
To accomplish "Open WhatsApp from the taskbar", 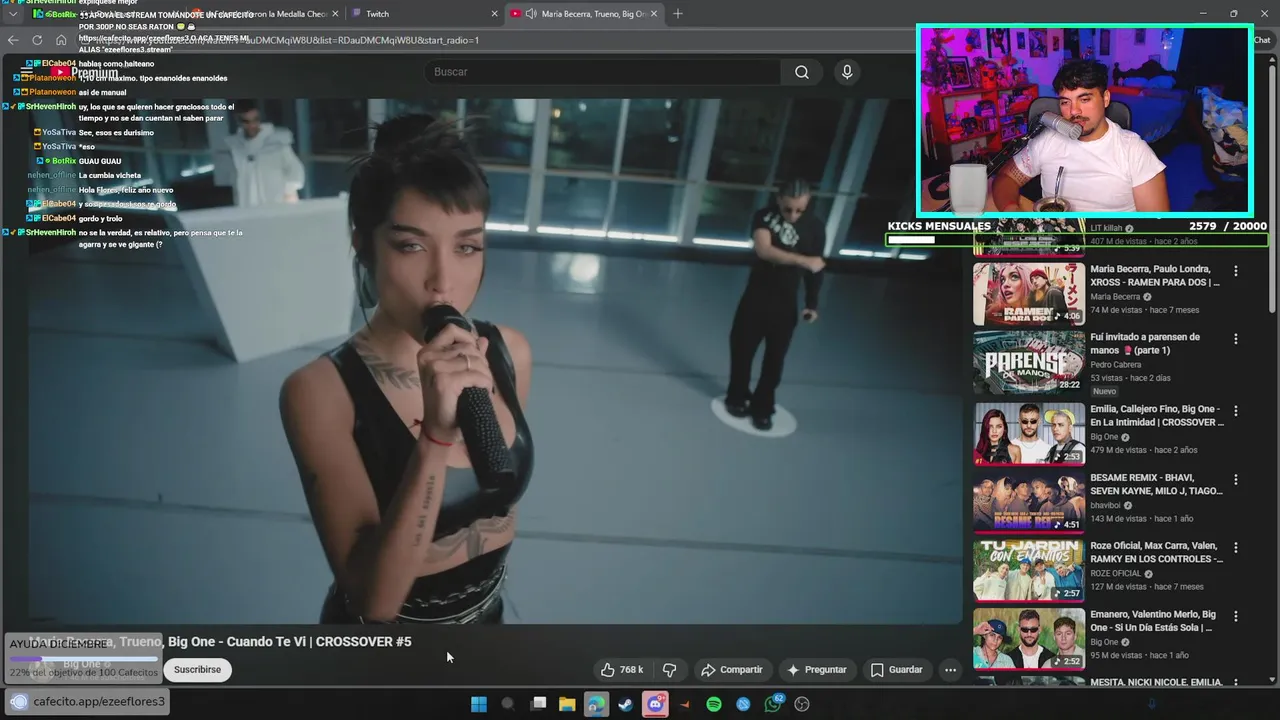I will pyautogui.click(x=773, y=704).
